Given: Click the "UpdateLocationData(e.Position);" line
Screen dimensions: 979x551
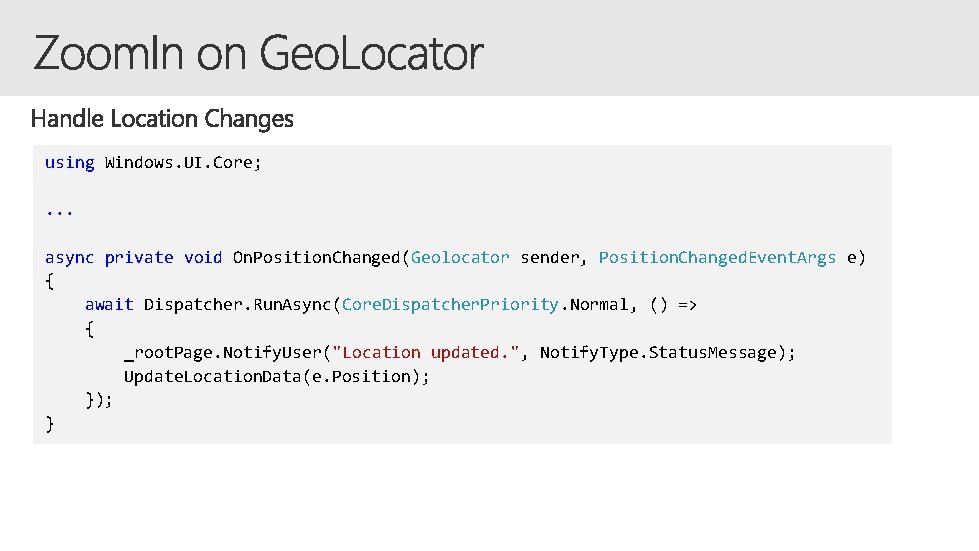Looking at the screenshot, I should coord(277,376).
